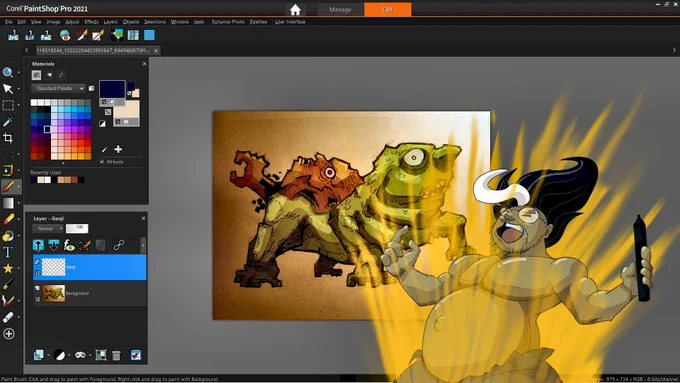Click the chain link layers icon

[119, 246]
